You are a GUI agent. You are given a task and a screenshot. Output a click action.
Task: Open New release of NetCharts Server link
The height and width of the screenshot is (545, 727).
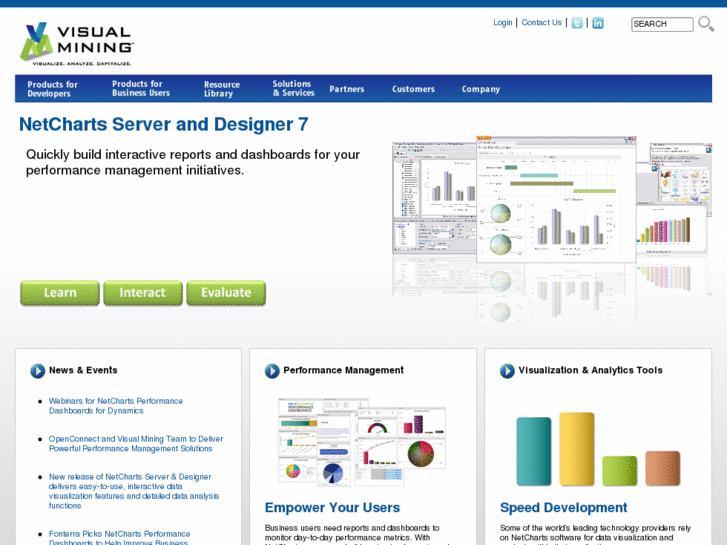(134, 491)
